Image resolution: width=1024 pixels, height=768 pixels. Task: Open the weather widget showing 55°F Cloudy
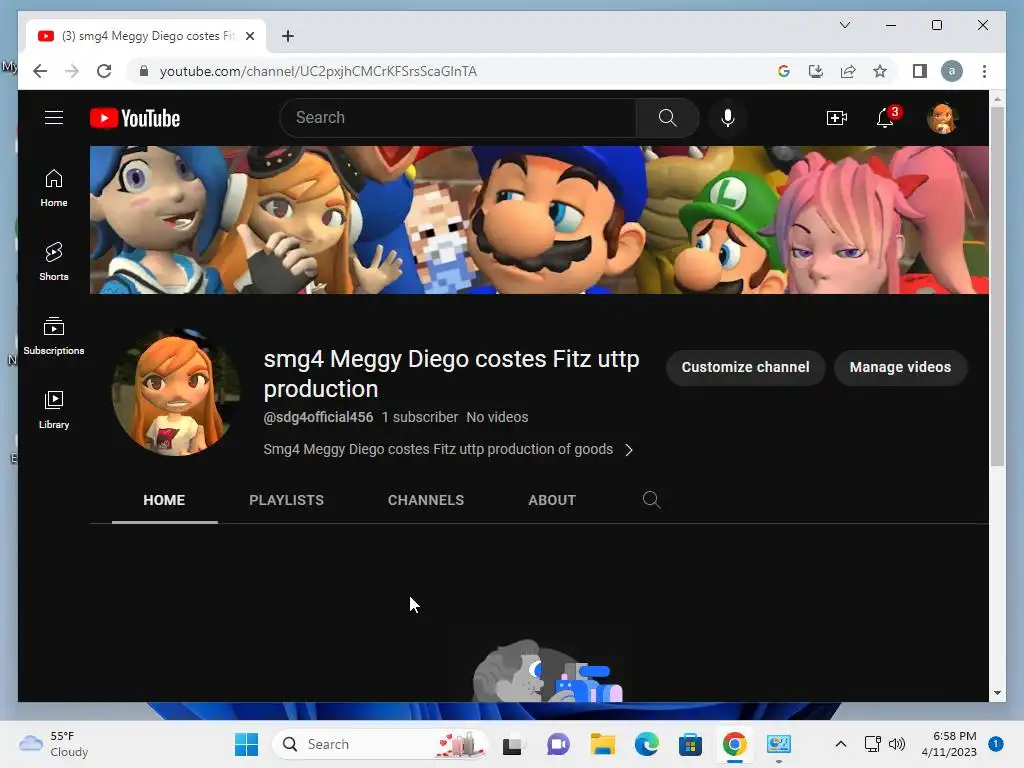point(54,744)
